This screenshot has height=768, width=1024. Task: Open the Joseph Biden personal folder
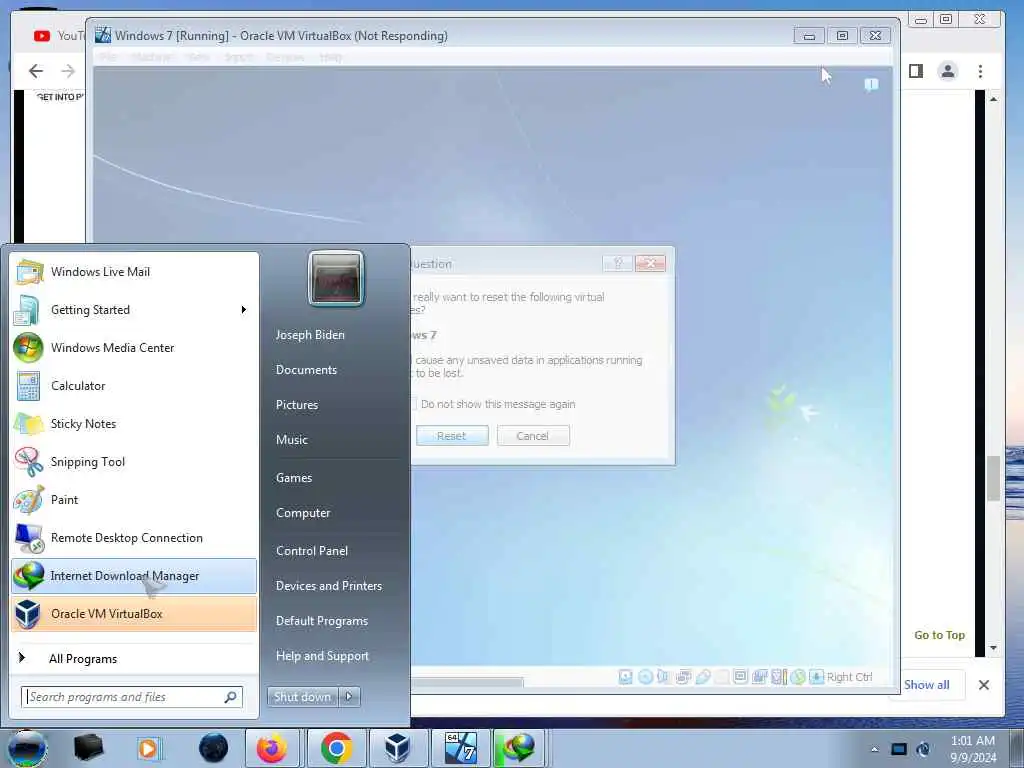point(310,334)
